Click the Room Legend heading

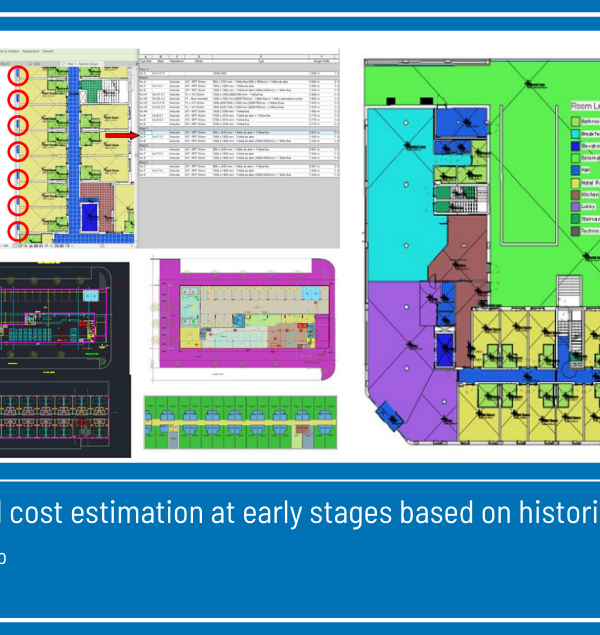[584, 104]
